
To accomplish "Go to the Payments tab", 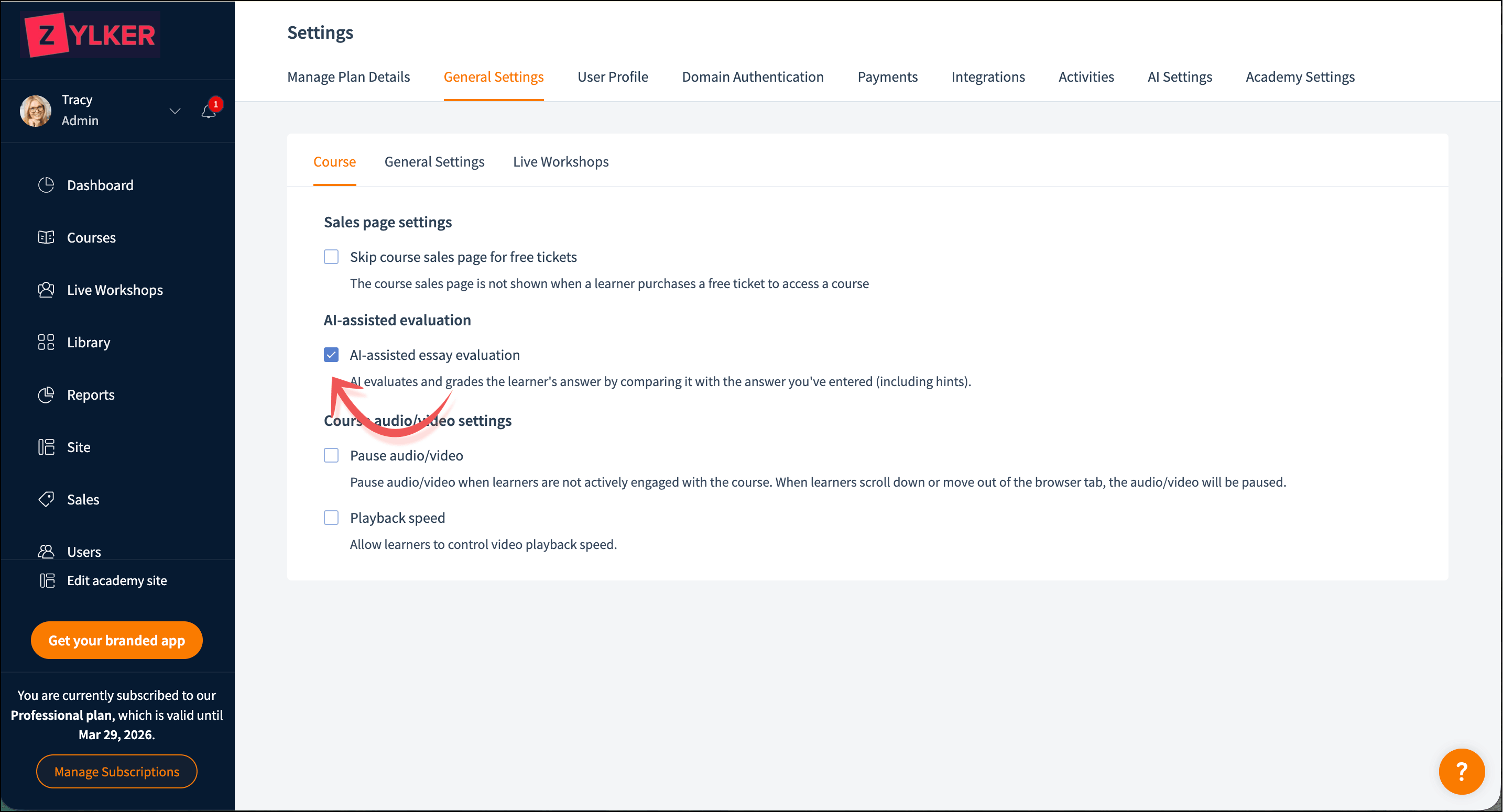I will [887, 77].
